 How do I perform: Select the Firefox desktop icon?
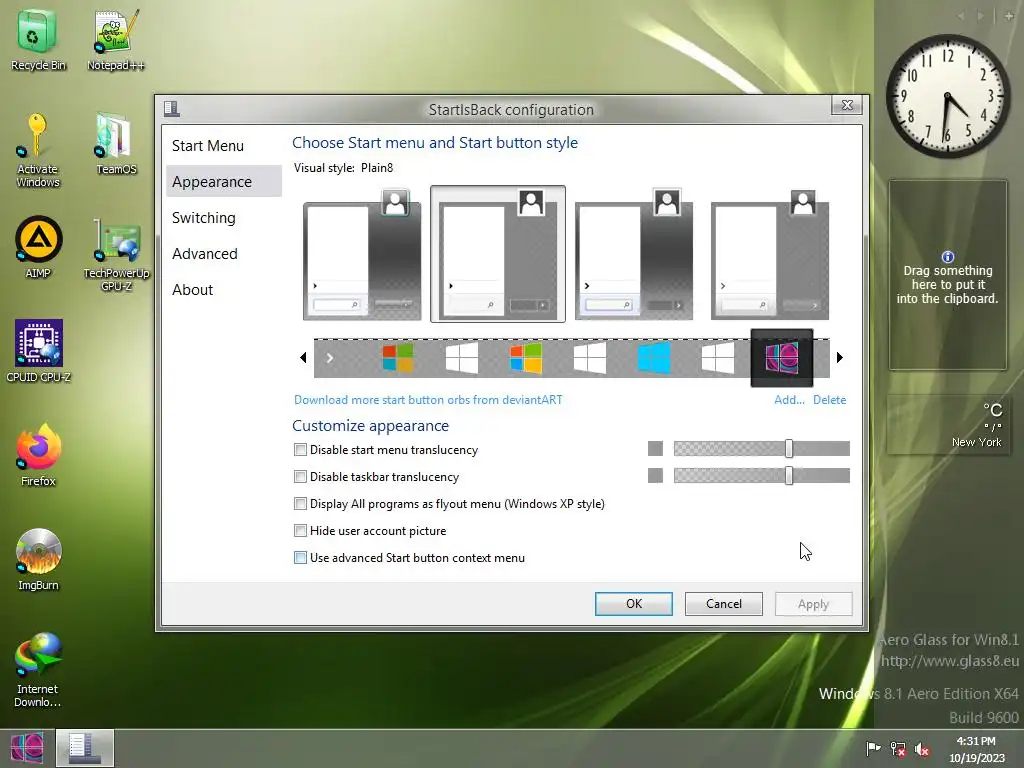[38, 455]
